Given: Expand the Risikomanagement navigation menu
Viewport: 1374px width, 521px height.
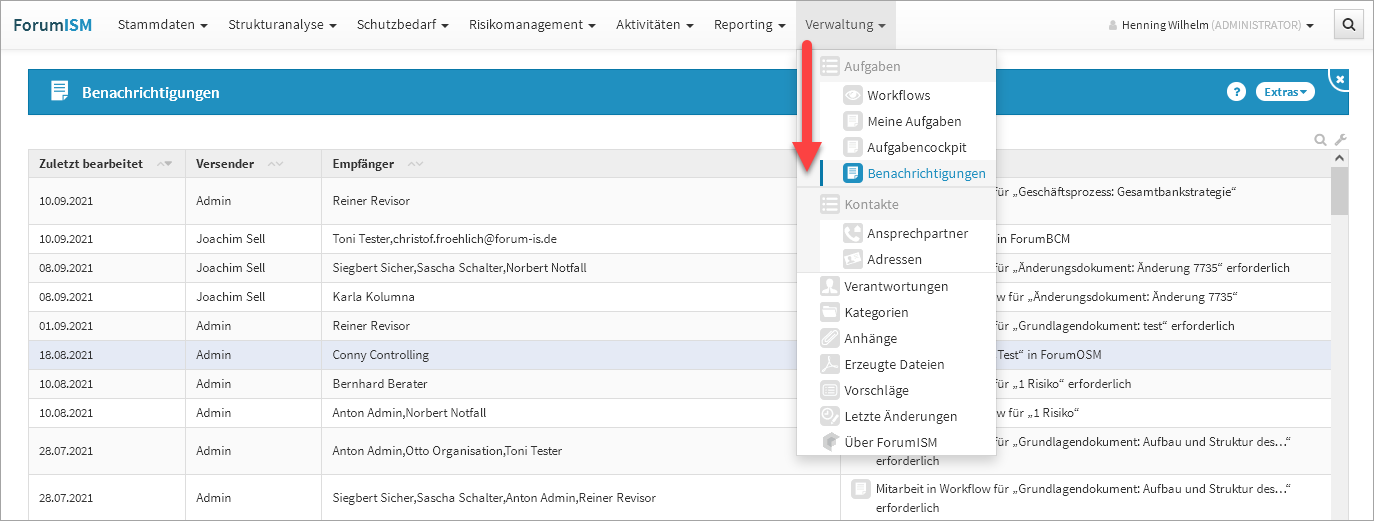Looking at the screenshot, I should tap(531, 25).
